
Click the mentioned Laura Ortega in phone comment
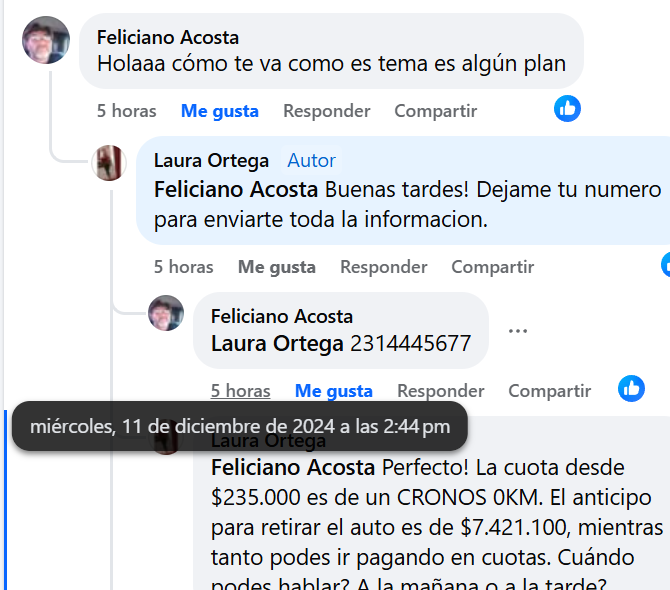tap(277, 343)
